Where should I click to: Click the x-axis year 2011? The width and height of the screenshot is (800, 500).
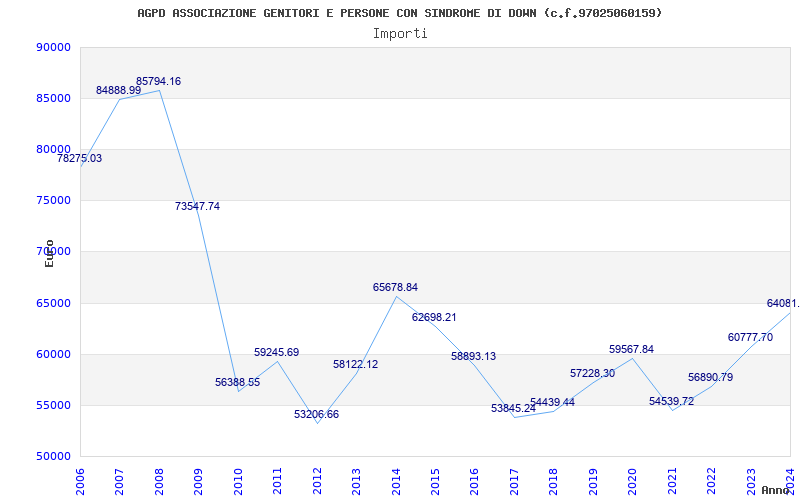[278, 480]
